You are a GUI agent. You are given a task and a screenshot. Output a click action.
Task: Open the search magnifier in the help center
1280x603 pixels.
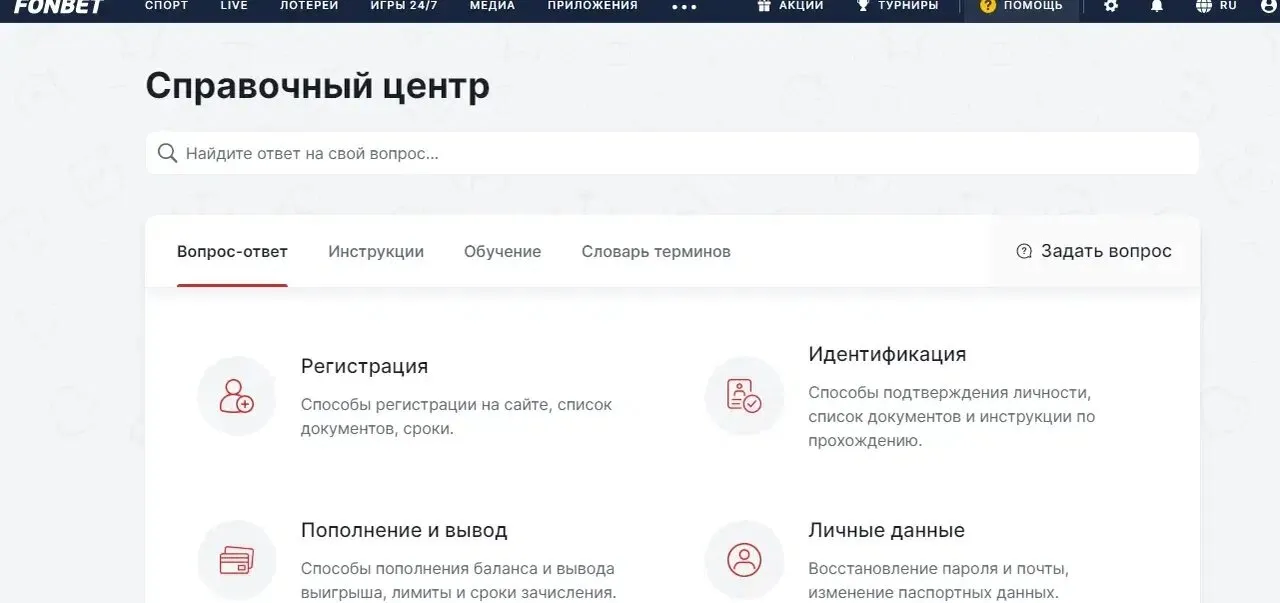167,152
